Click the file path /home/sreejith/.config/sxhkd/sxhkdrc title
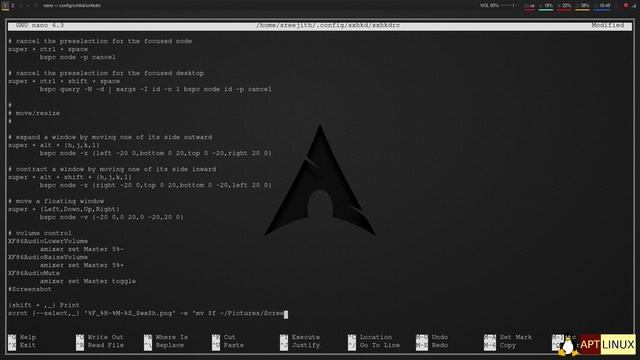This screenshot has height=360, width=640. tap(328, 25)
